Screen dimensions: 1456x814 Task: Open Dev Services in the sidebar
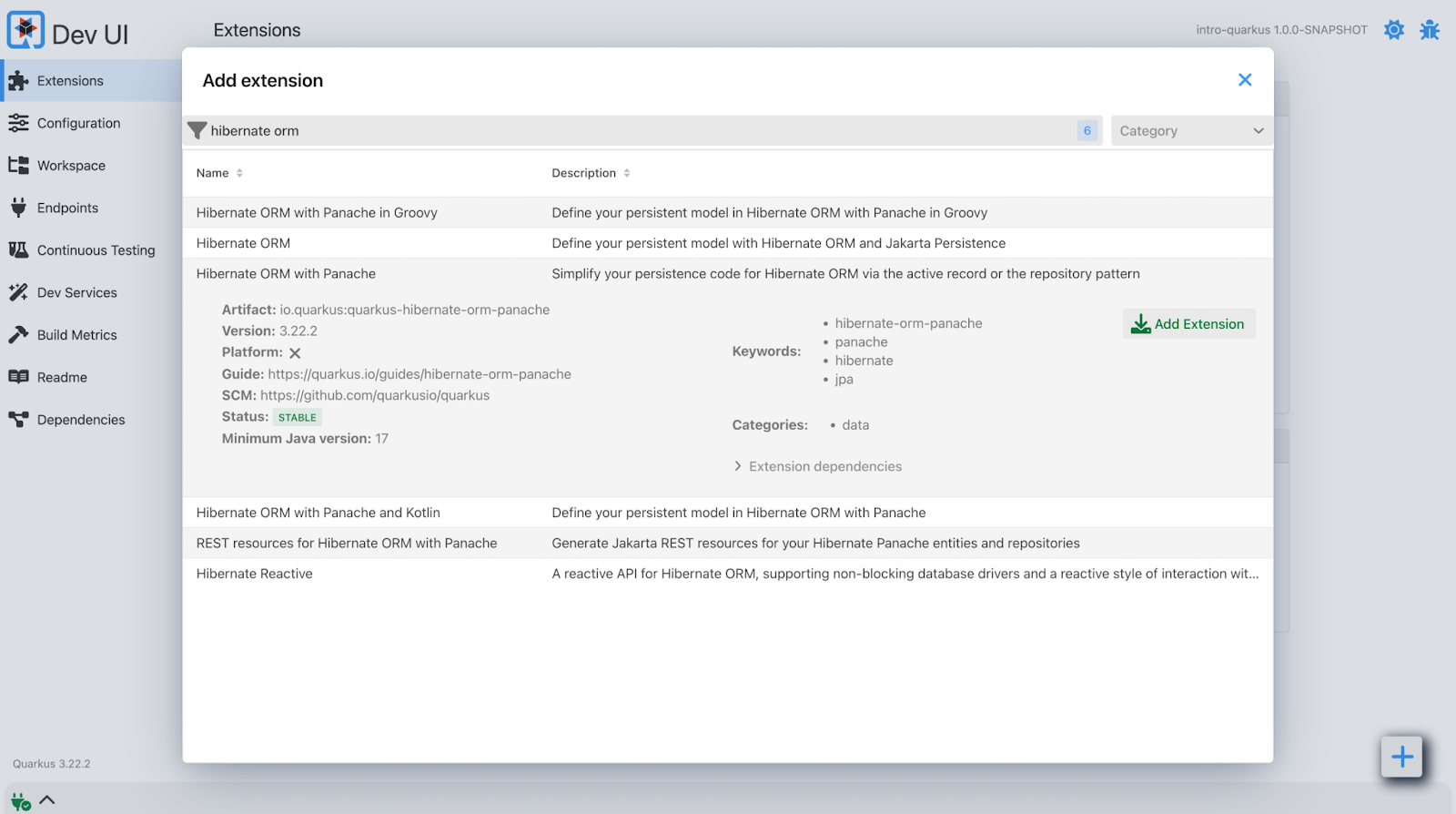91,292
